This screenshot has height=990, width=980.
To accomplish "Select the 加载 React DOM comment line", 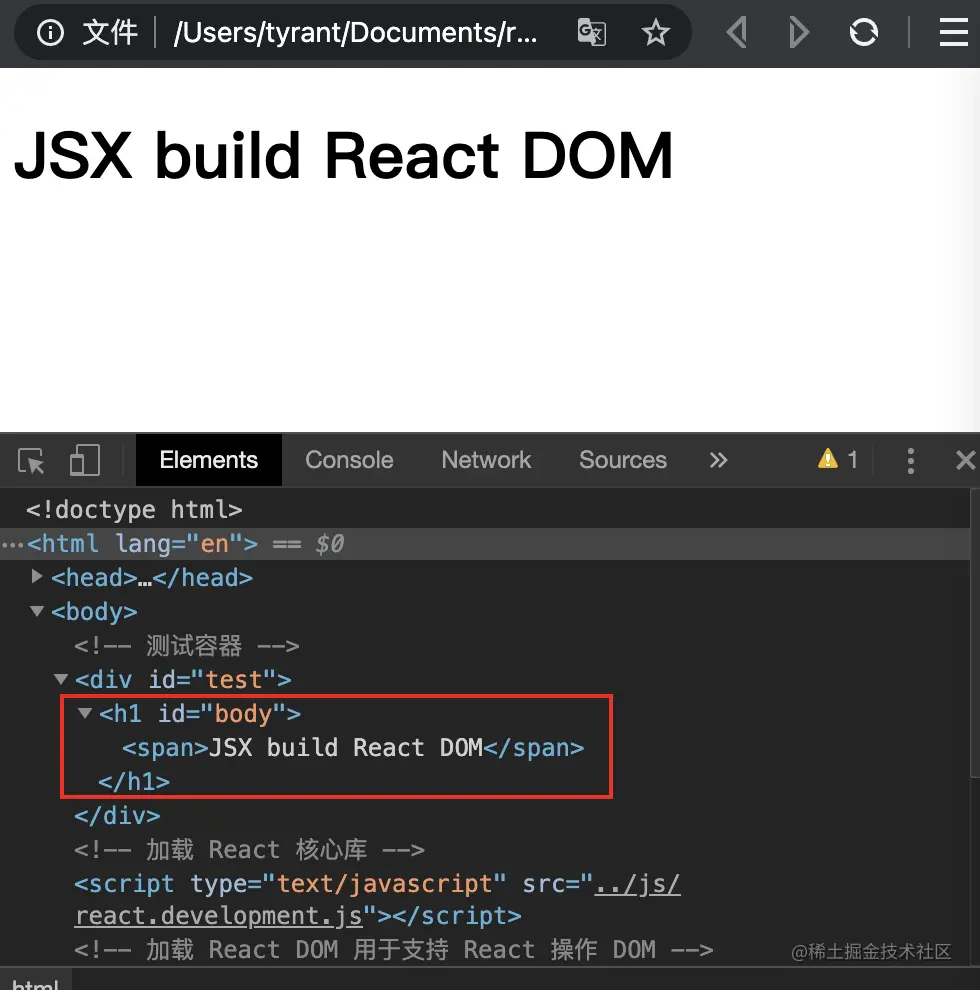I will click(393, 950).
